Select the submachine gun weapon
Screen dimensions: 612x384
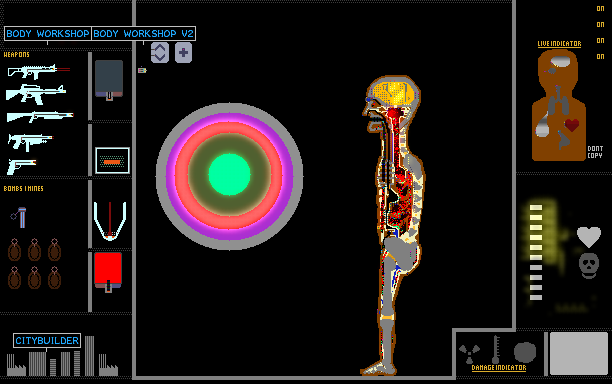30,142
